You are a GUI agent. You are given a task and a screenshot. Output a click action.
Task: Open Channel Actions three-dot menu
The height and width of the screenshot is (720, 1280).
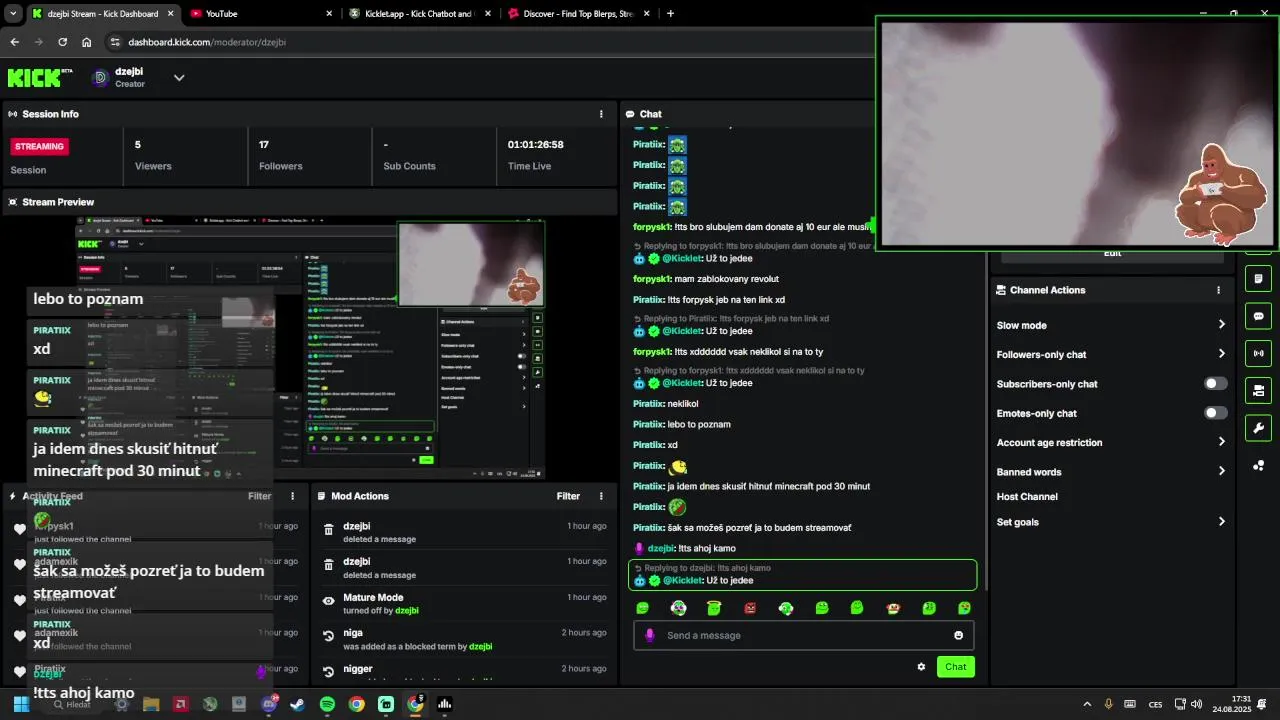pyautogui.click(x=1218, y=290)
